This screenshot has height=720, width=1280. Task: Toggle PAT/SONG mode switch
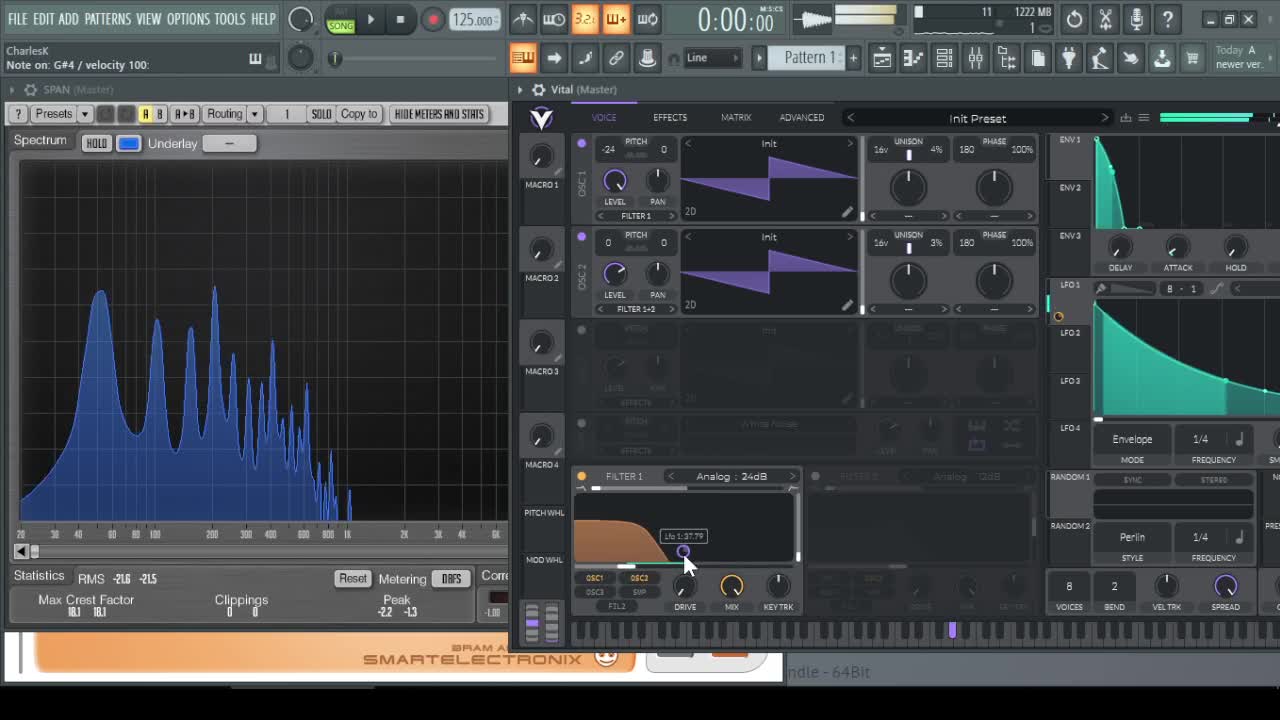[341, 19]
